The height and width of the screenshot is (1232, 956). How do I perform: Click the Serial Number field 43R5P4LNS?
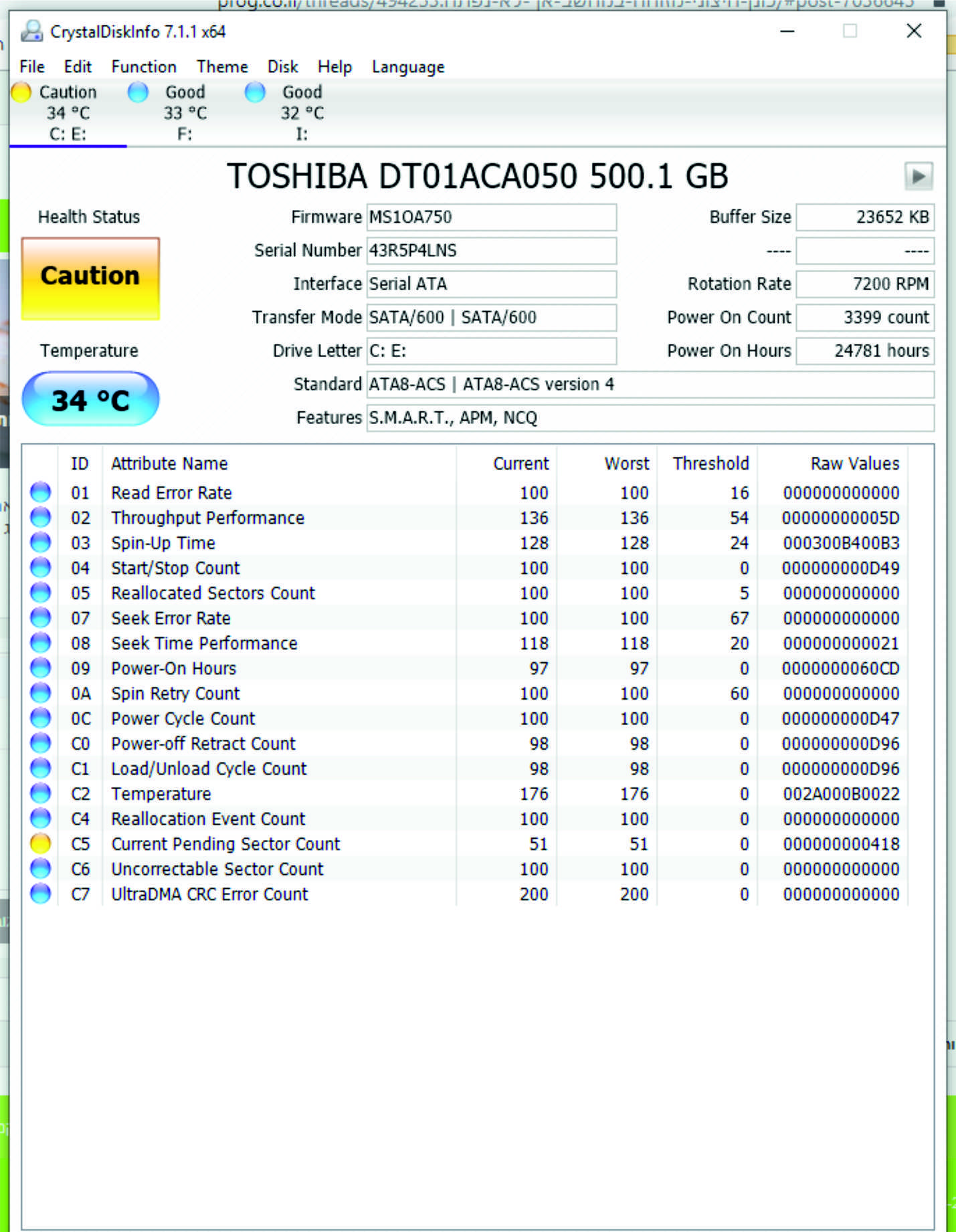491,251
